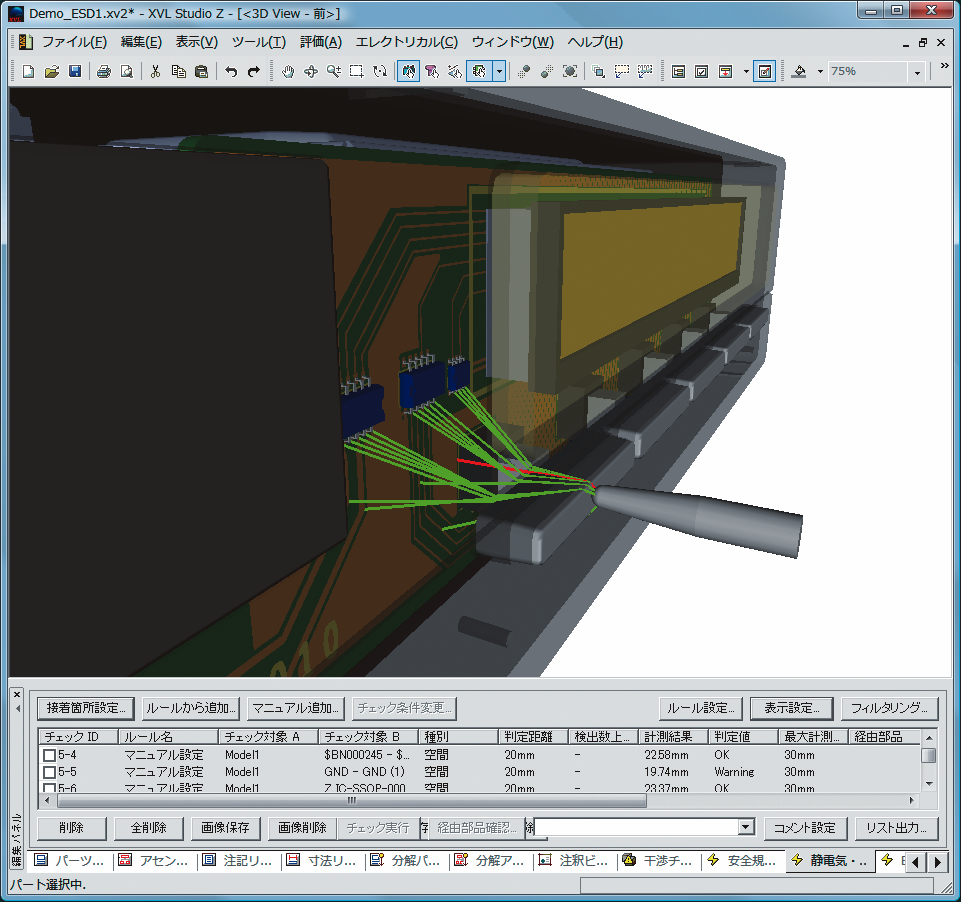
Task: Click the Cut scissors icon
Action: coord(155,72)
